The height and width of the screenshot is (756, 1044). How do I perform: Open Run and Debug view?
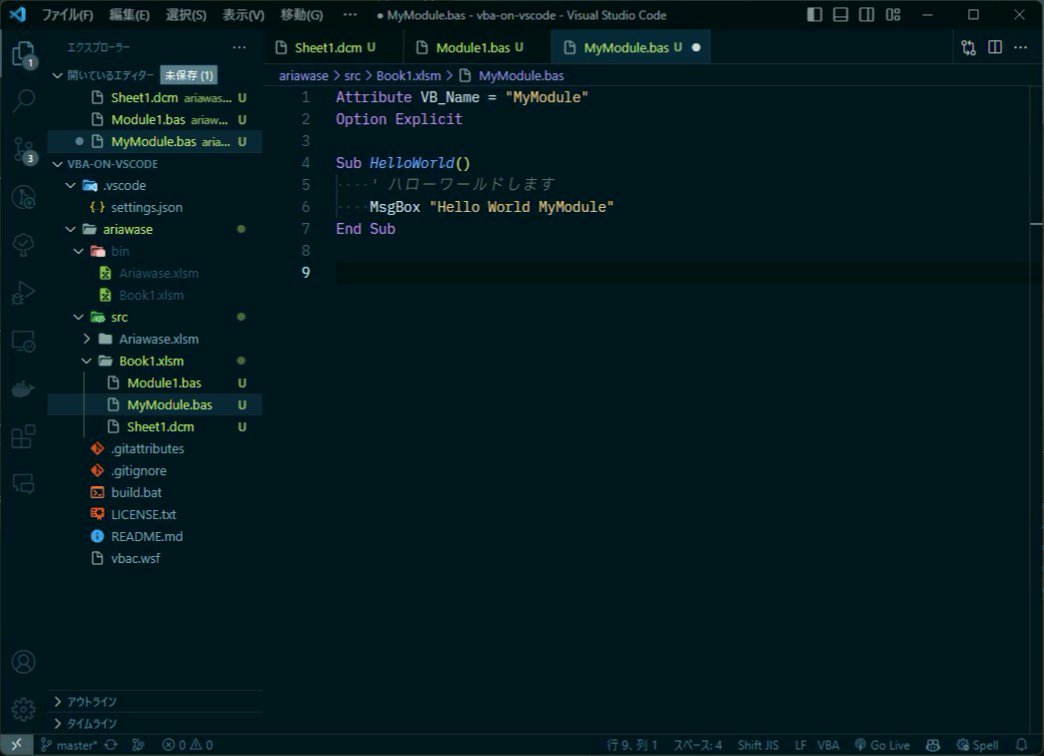tap(23, 293)
